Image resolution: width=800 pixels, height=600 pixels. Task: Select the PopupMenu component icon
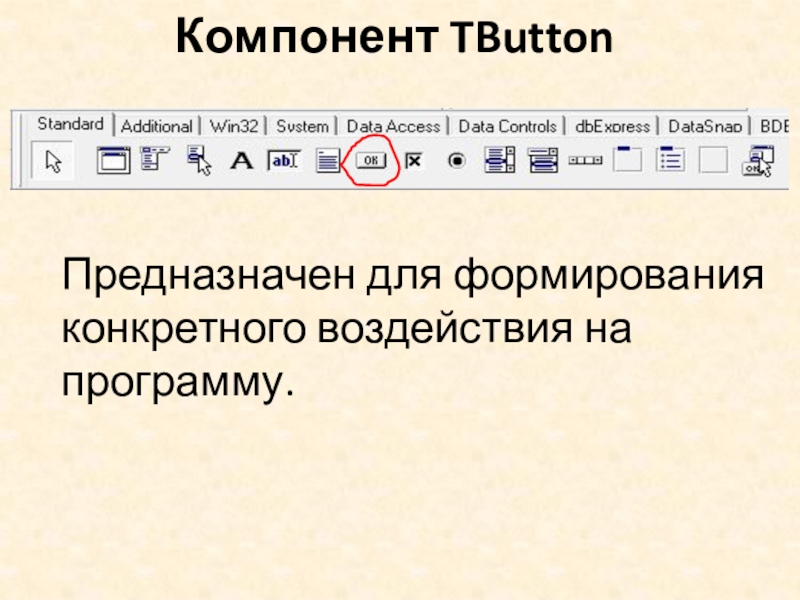[x=199, y=161]
